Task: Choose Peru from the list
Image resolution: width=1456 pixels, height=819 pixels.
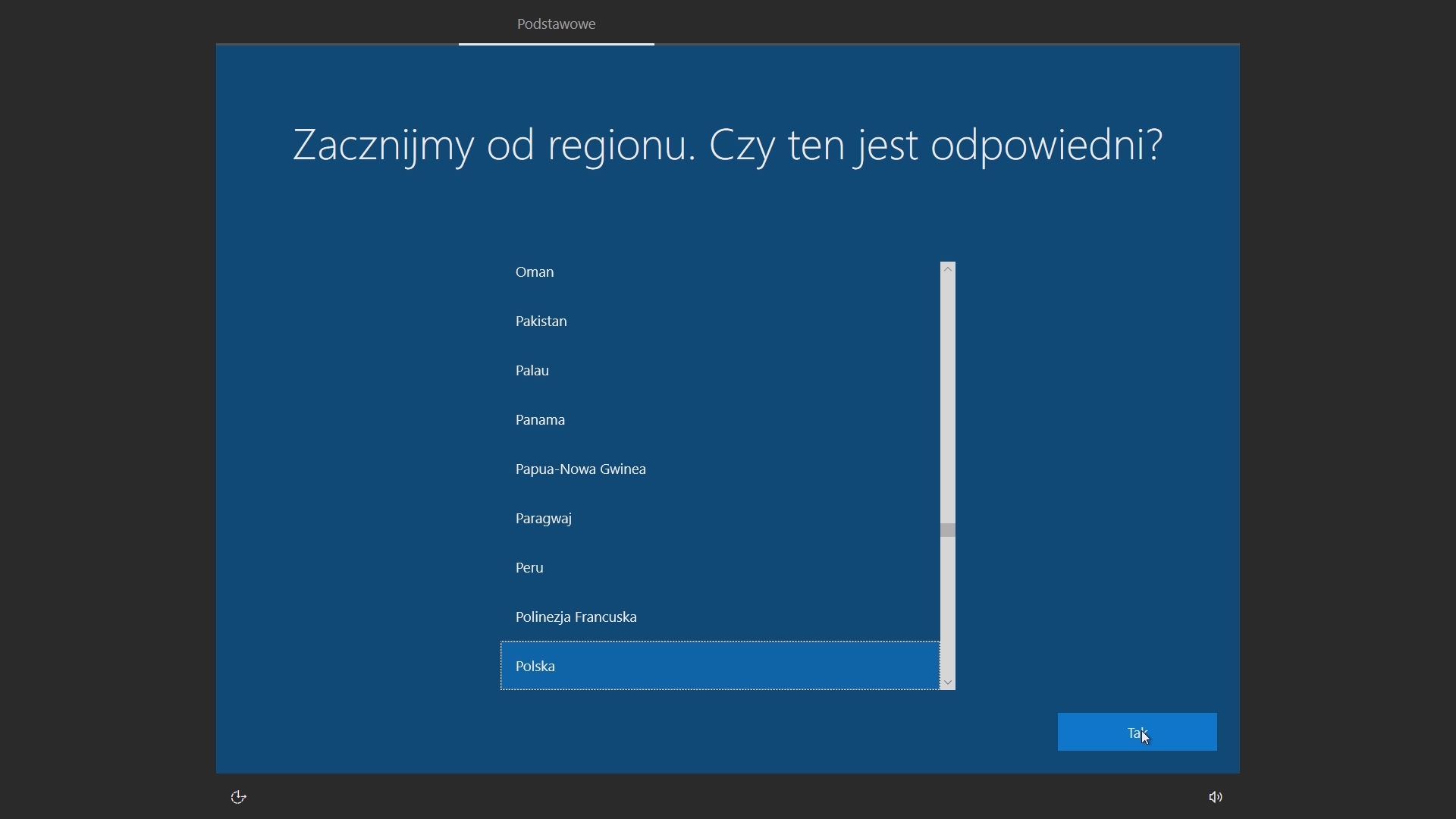Action: [x=720, y=567]
